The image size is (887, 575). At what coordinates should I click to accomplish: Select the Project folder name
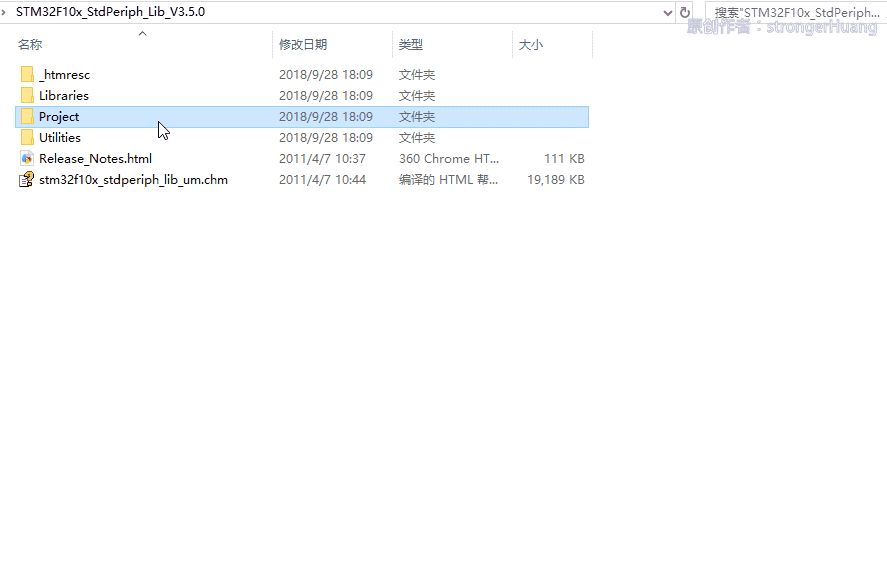(x=59, y=117)
